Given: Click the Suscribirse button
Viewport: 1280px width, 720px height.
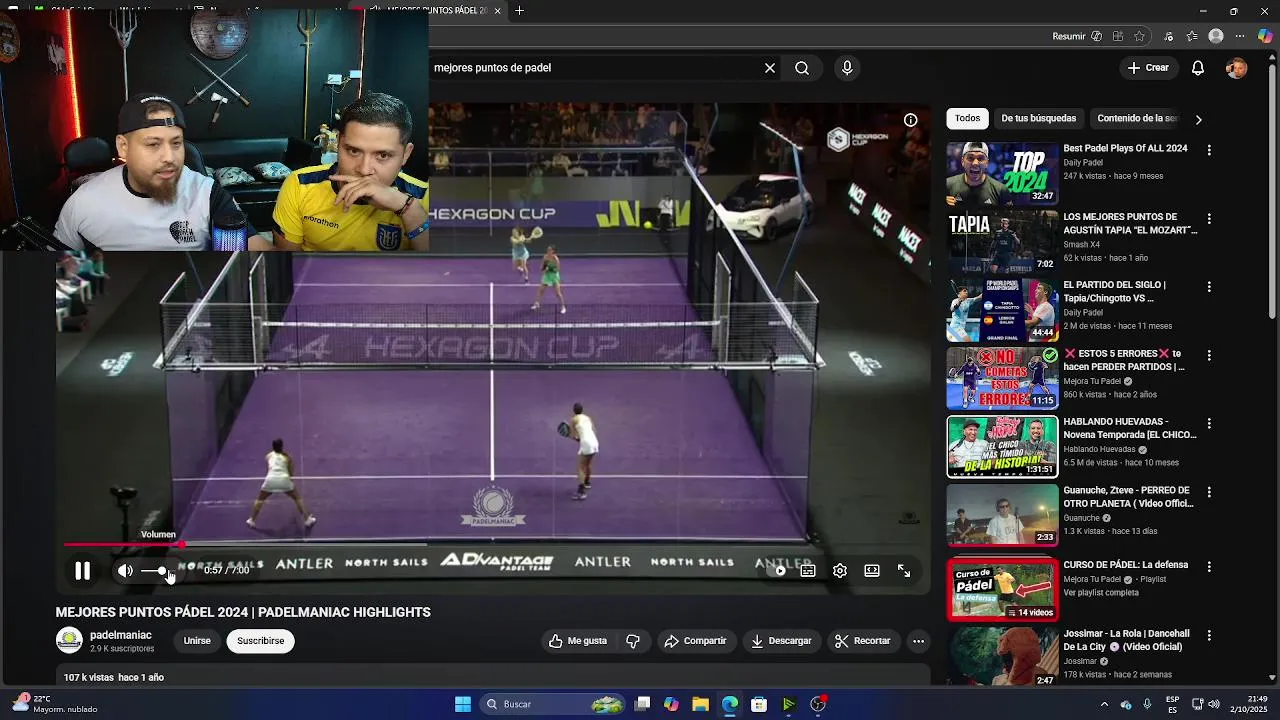Looking at the screenshot, I should [261, 641].
